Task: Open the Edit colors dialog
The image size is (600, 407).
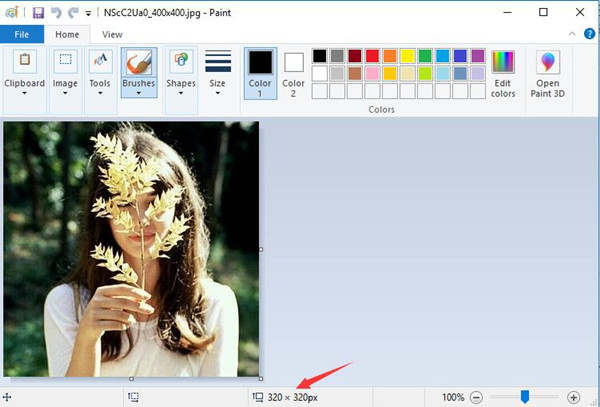Action: 503,73
